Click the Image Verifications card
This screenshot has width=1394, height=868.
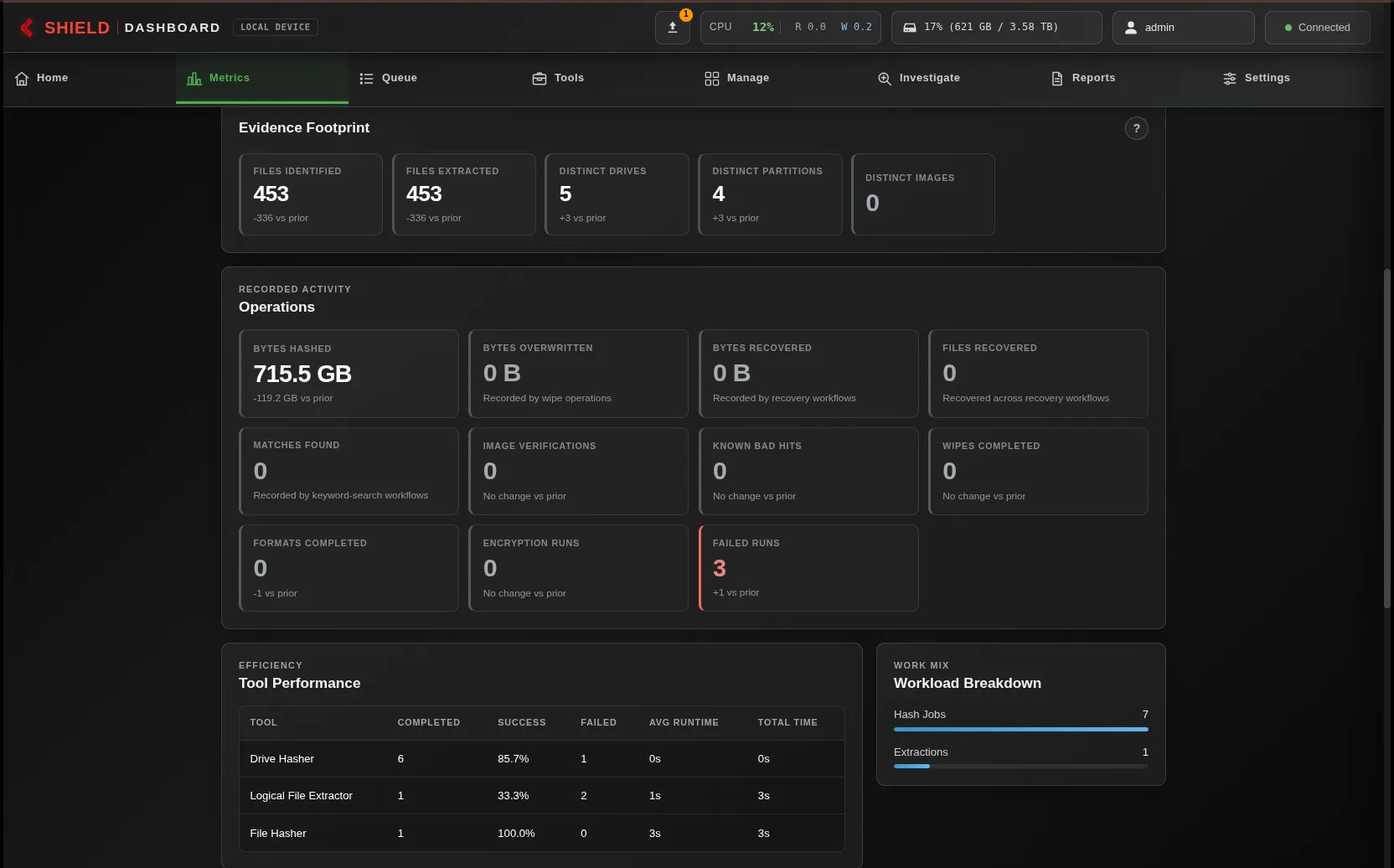coord(578,471)
